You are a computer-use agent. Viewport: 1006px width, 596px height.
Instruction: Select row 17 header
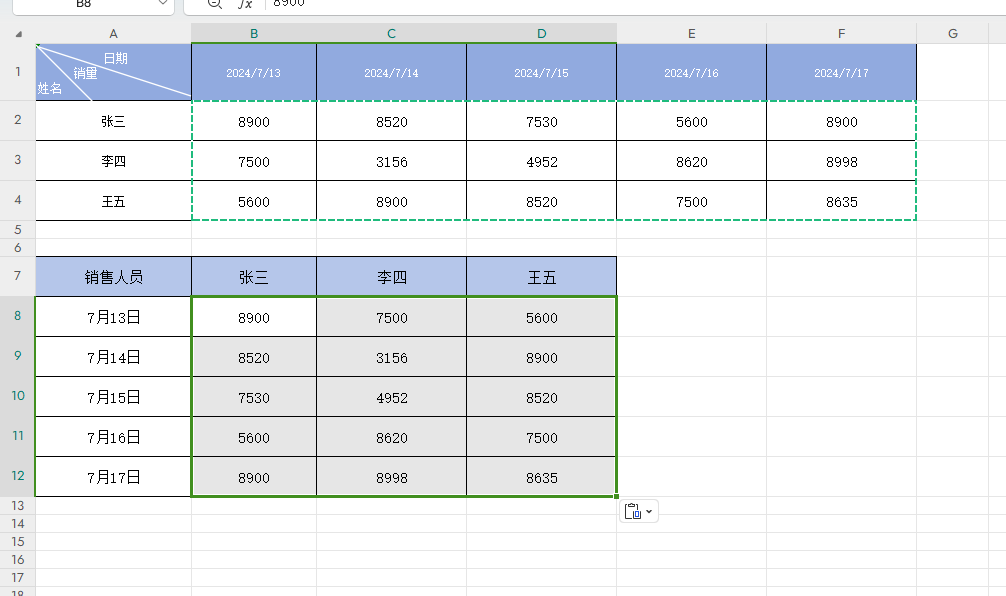(18, 577)
